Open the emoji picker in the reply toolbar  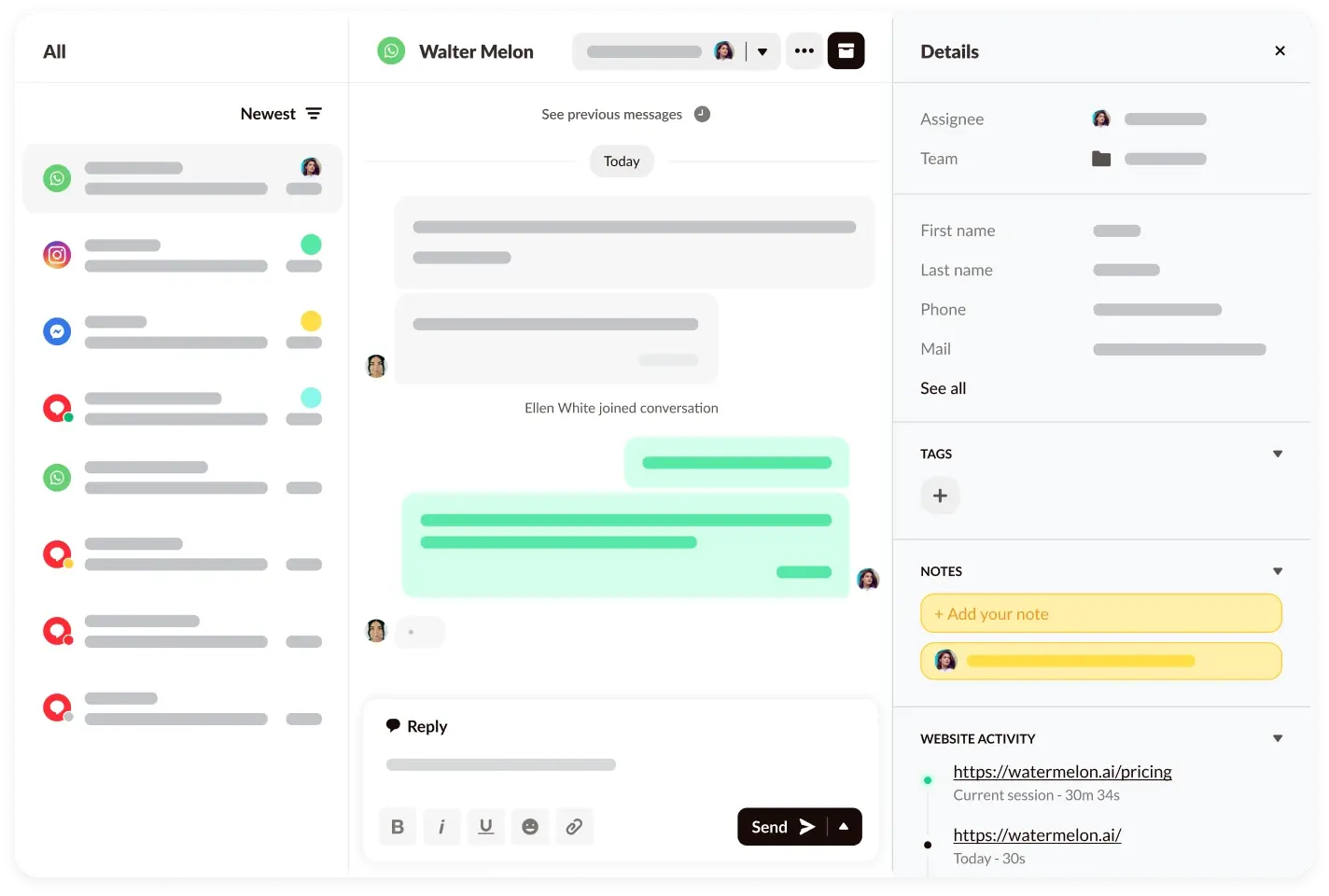click(x=530, y=826)
